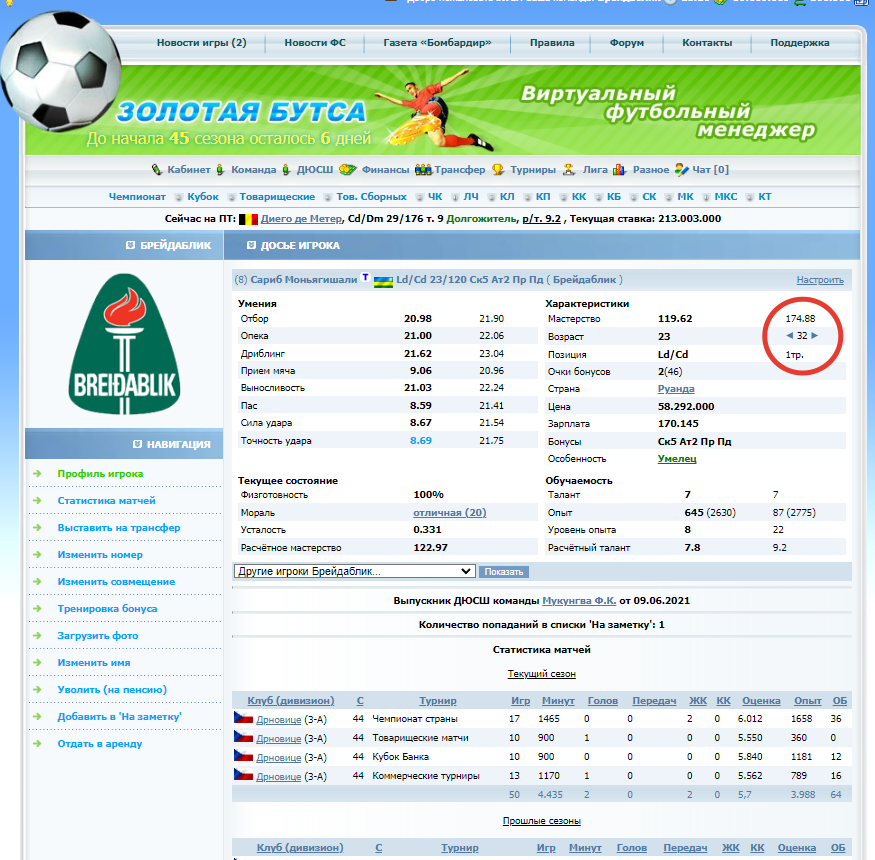
Task: Open Новости игры (2) in top menu
Action: (201, 43)
